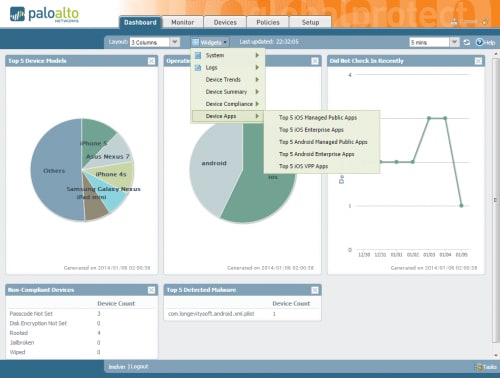Click the Others pie chart slice
This screenshot has width=500, height=378.
[x=53, y=171]
